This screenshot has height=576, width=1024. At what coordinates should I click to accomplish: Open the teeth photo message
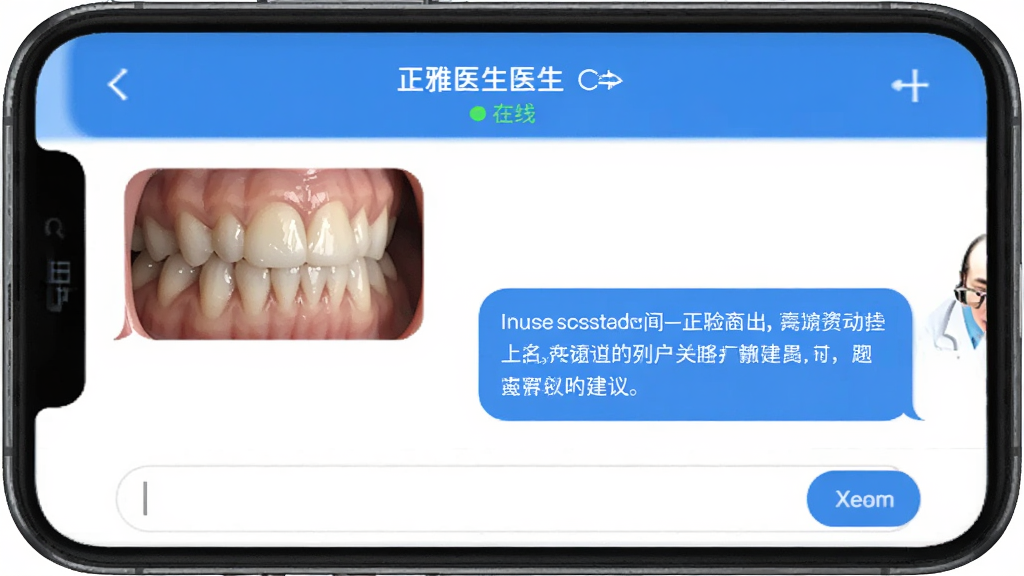point(274,254)
